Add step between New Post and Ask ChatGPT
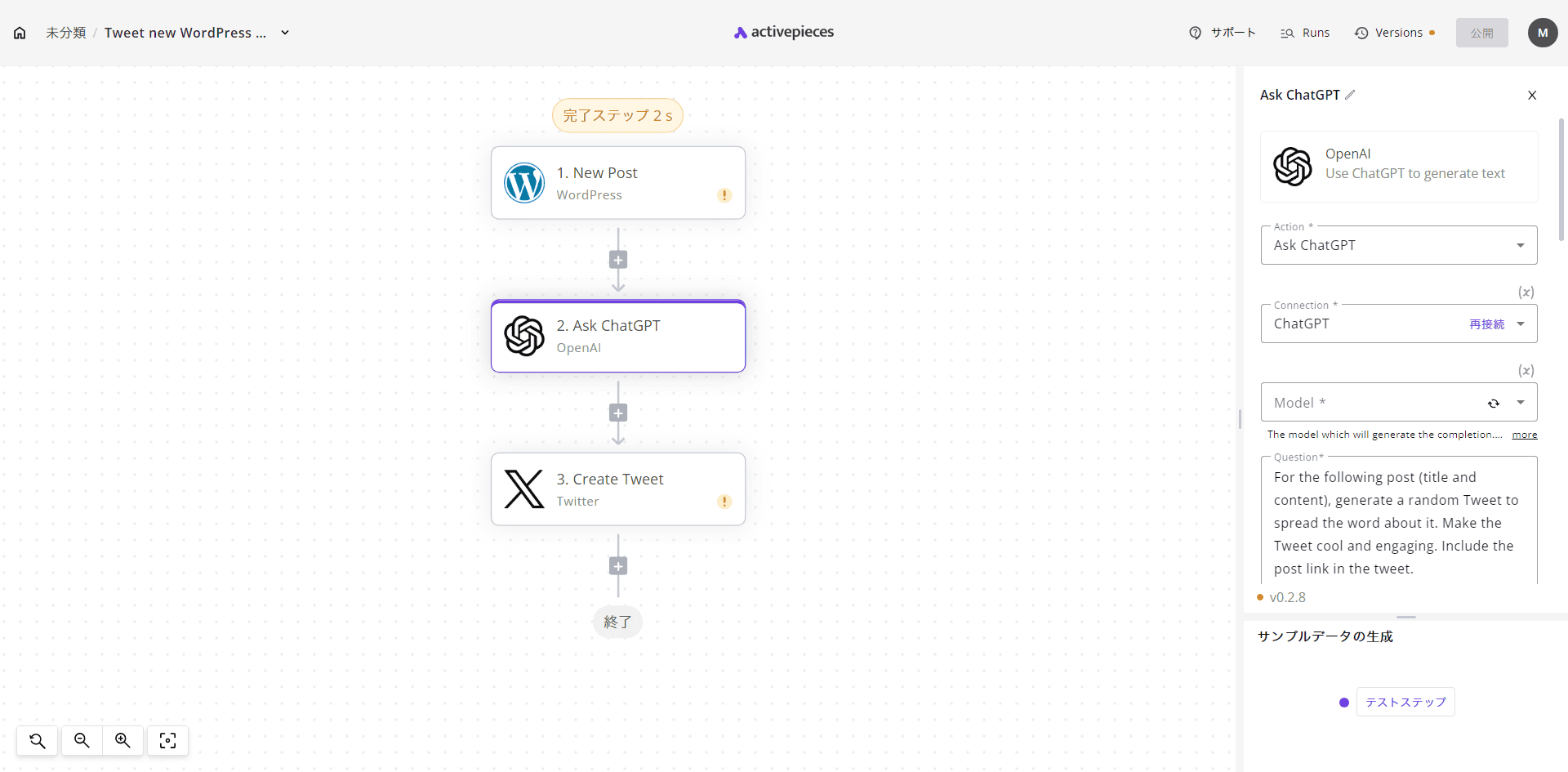Screen dimensions: 1568x772 (x=618, y=260)
